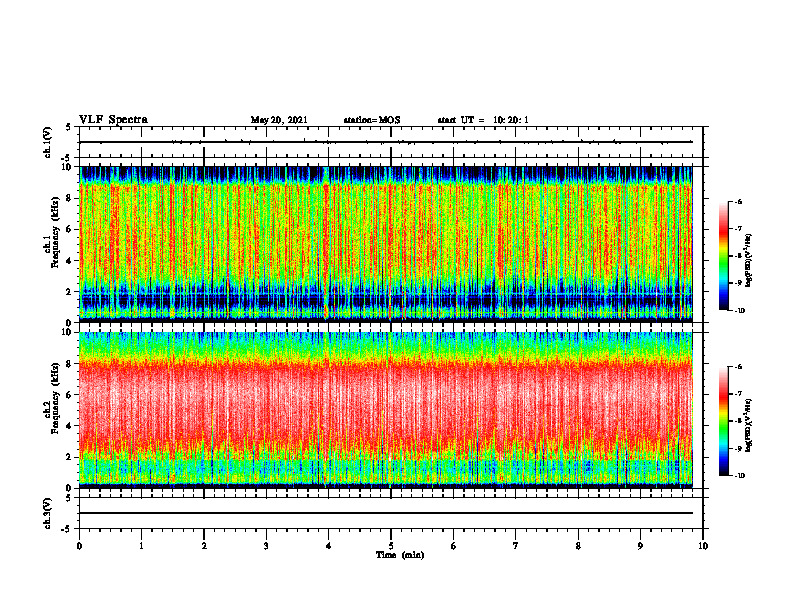Click the "5" tick label on the Time axis
Screen dimensions: 792x612
391,546
